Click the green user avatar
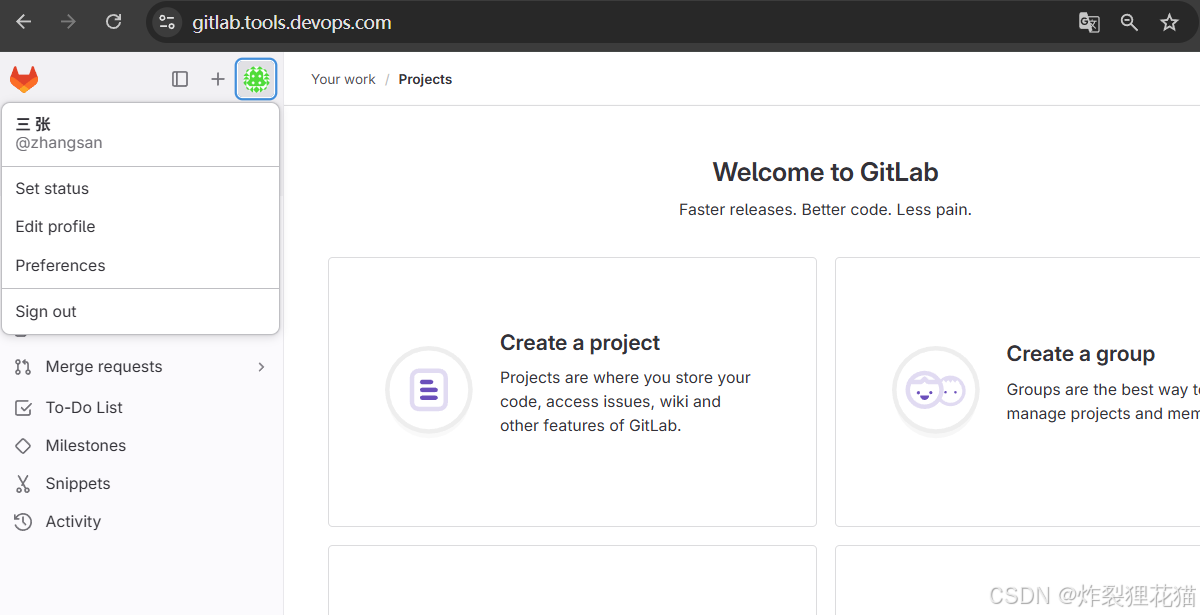The height and width of the screenshot is (615, 1200). [256, 79]
